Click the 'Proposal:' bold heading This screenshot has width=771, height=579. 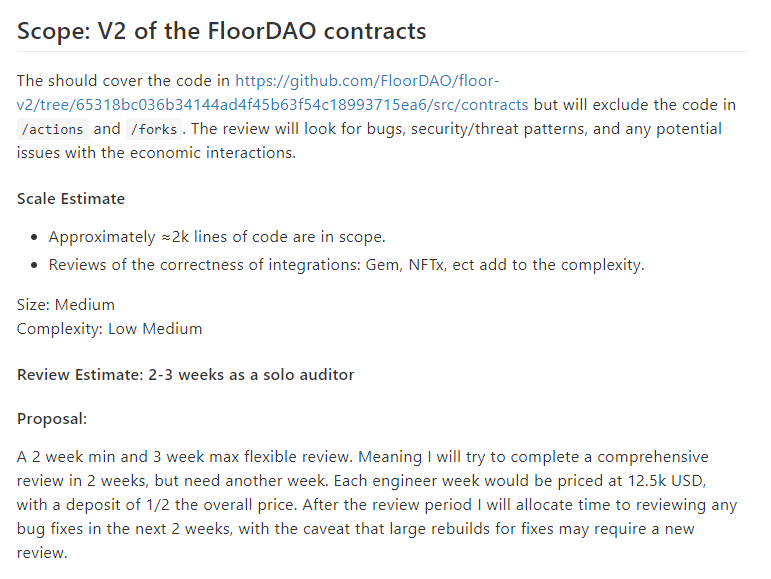pos(52,419)
